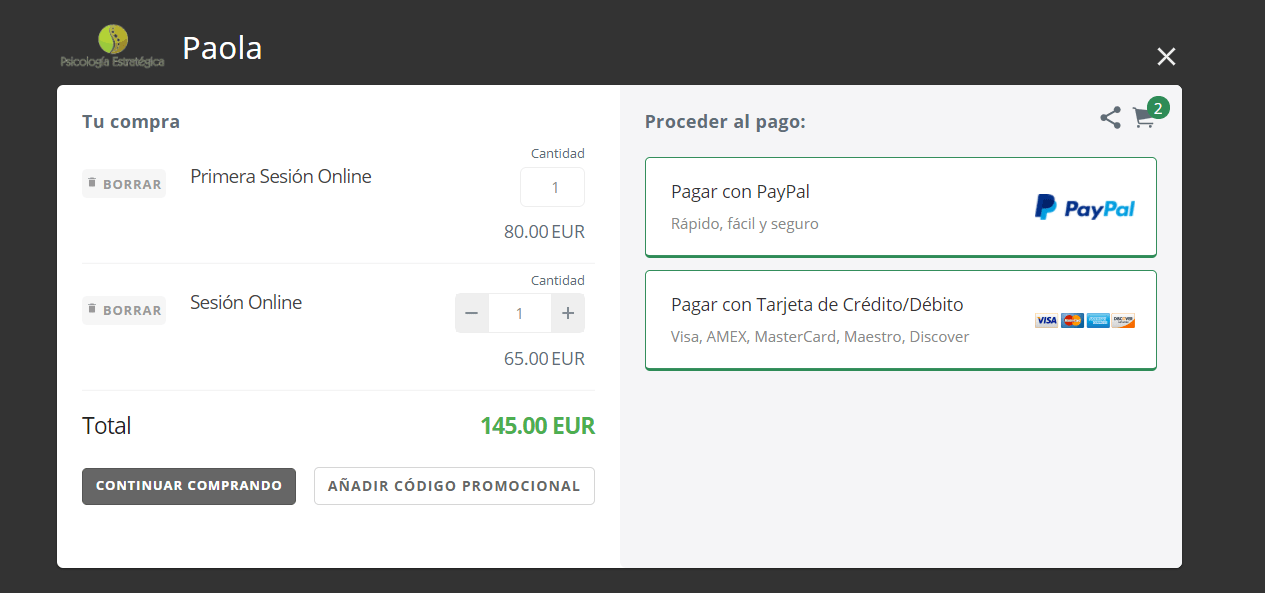Click the Psicología Estratégica logo
The height and width of the screenshot is (593, 1265).
(112, 47)
